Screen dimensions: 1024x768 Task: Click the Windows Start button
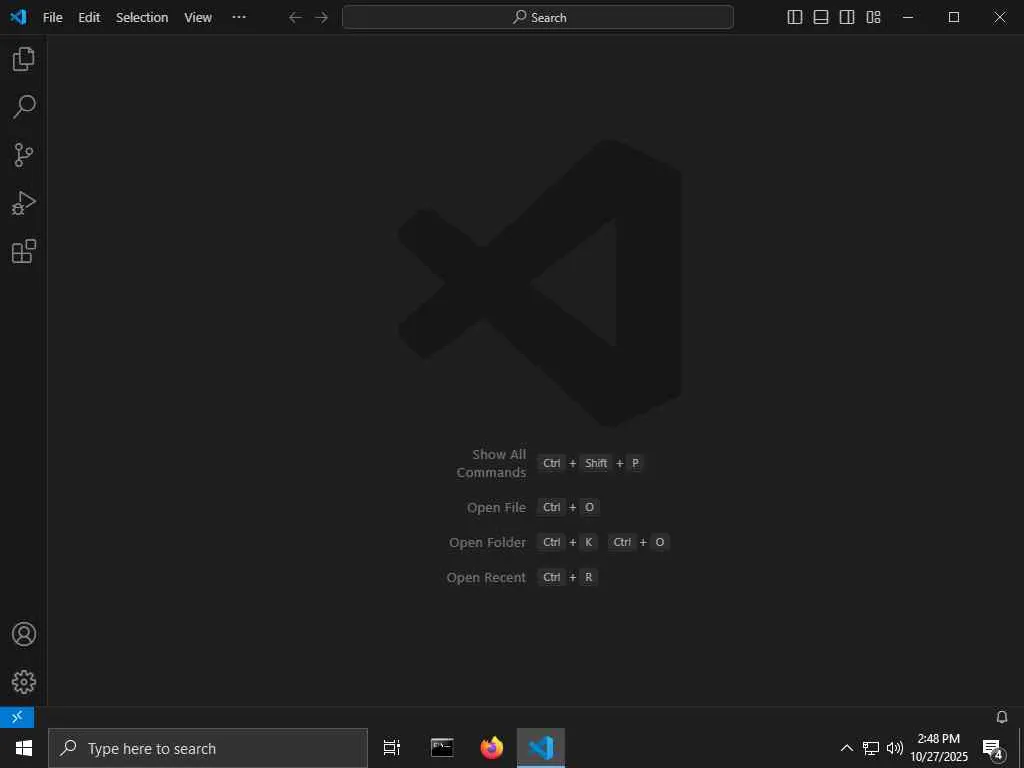pyautogui.click(x=24, y=748)
